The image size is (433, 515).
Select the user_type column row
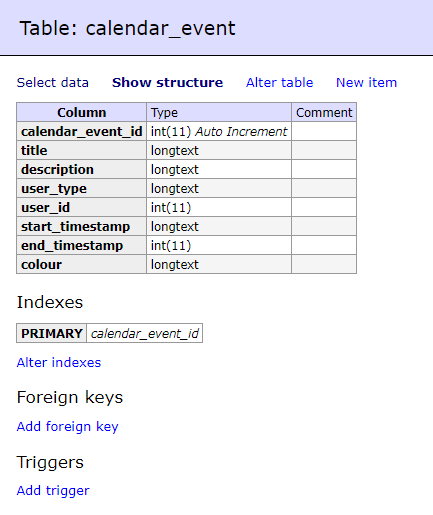pos(186,188)
